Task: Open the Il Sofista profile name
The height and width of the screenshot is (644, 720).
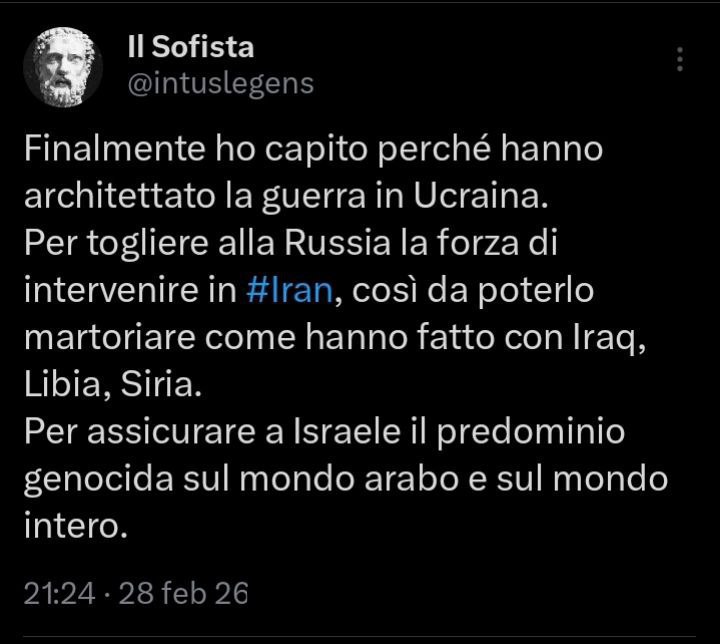Action: tap(191, 46)
